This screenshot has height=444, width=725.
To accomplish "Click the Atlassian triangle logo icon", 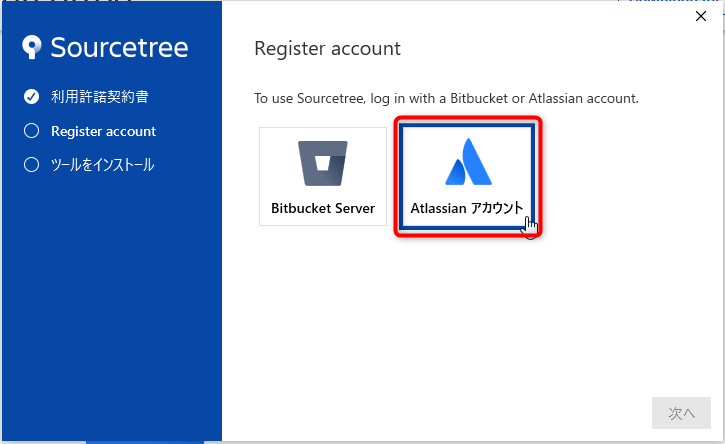I will pos(468,161).
